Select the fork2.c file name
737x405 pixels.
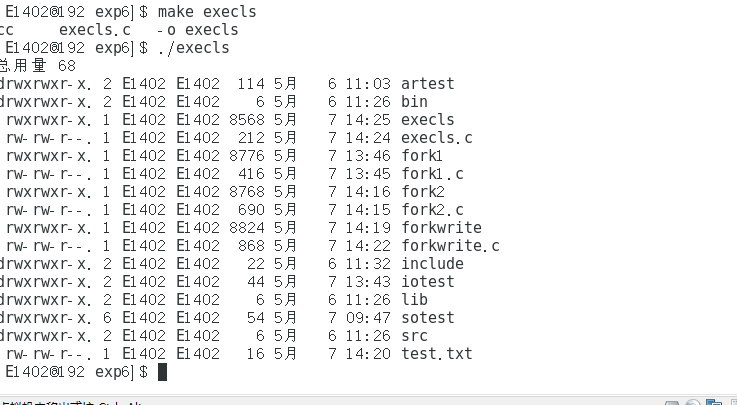pos(432,209)
